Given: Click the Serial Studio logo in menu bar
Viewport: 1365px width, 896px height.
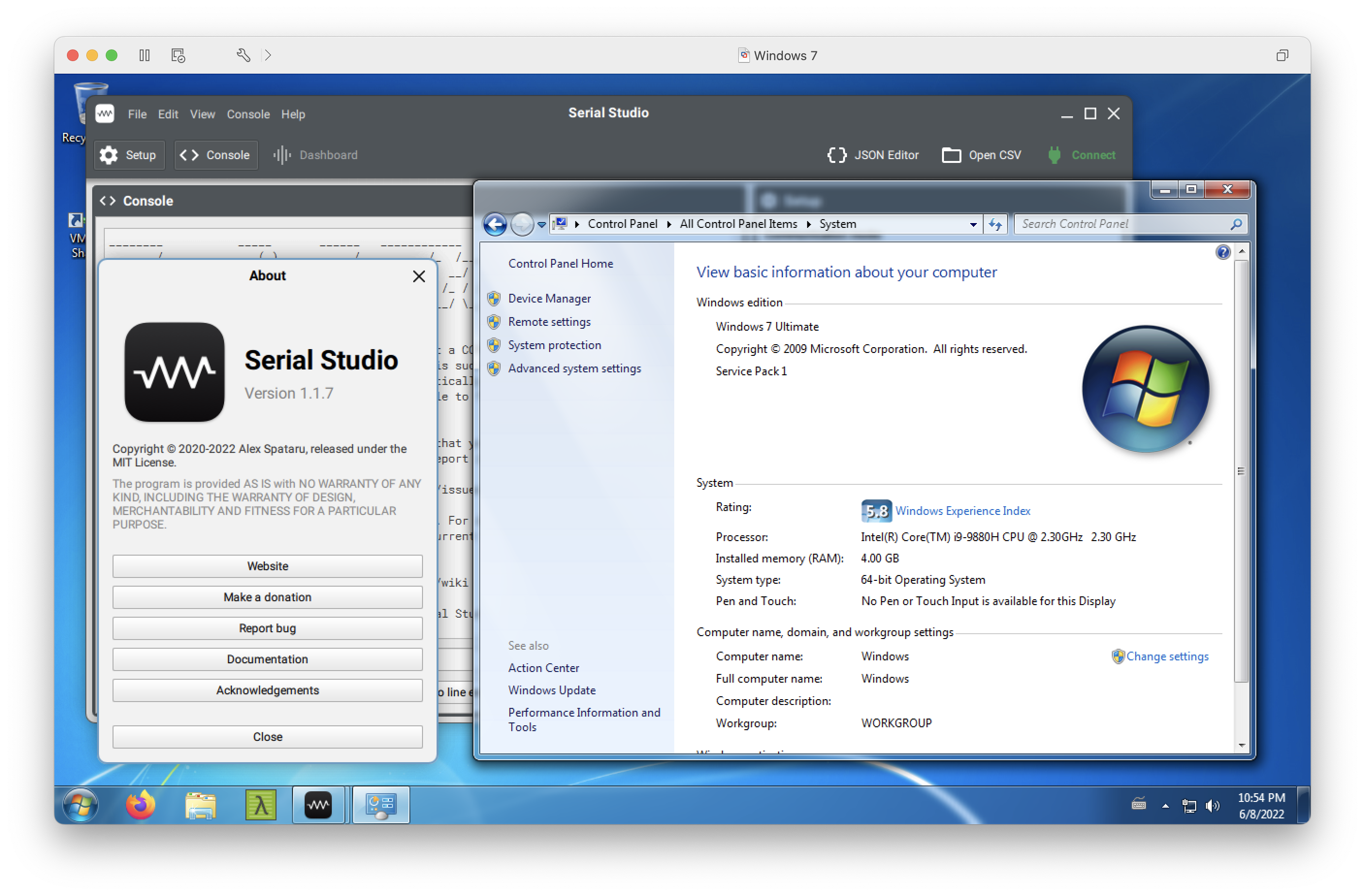Looking at the screenshot, I should (x=105, y=113).
